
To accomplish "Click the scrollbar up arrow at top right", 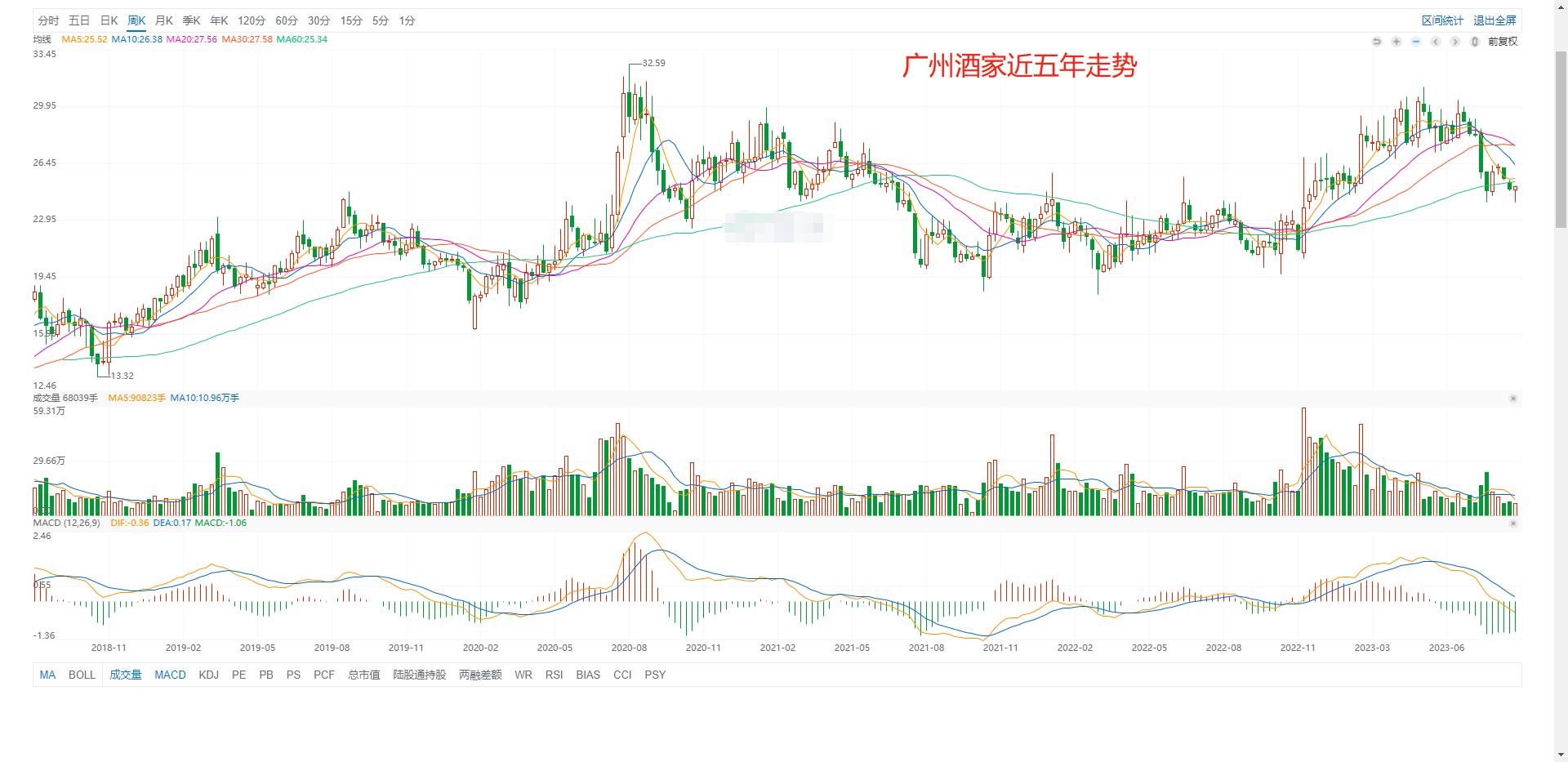I will [x=1561, y=8].
